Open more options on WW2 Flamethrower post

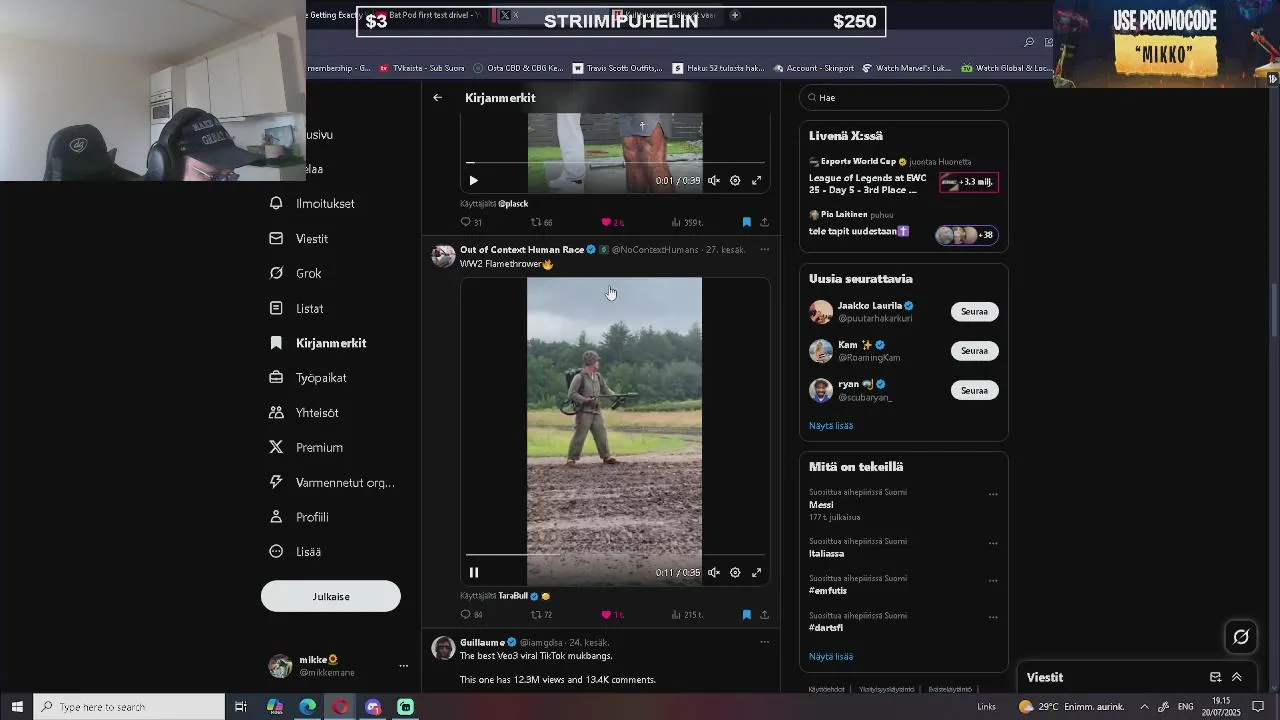(765, 250)
